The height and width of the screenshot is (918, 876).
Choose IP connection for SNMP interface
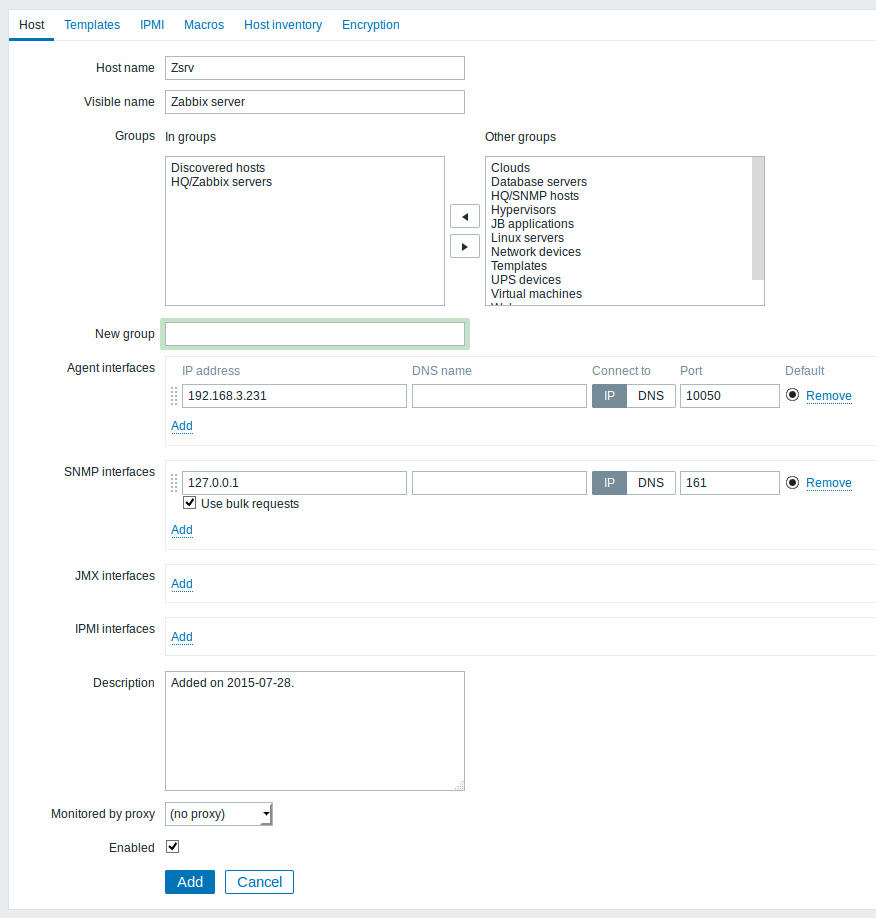pyautogui.click(x=610, y=483)
